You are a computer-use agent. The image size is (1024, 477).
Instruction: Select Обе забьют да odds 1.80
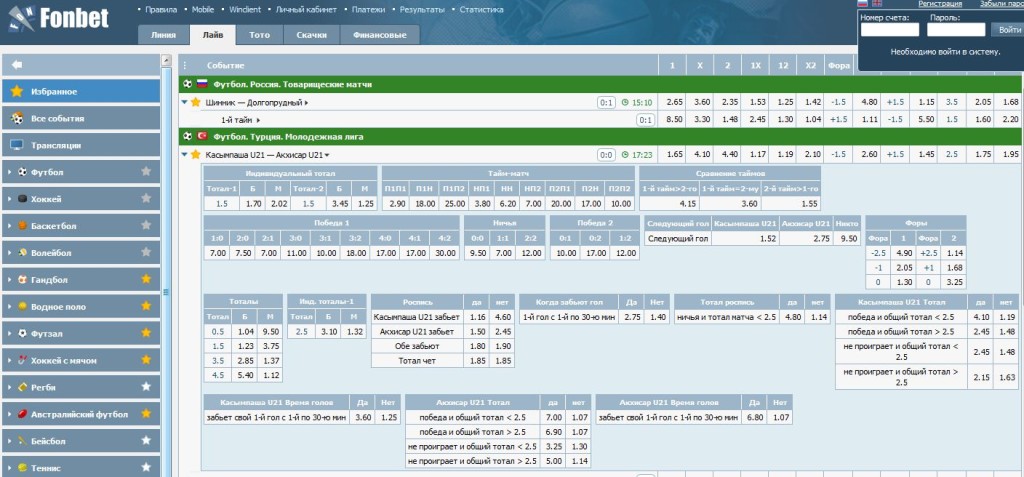(x=476, y=346)
